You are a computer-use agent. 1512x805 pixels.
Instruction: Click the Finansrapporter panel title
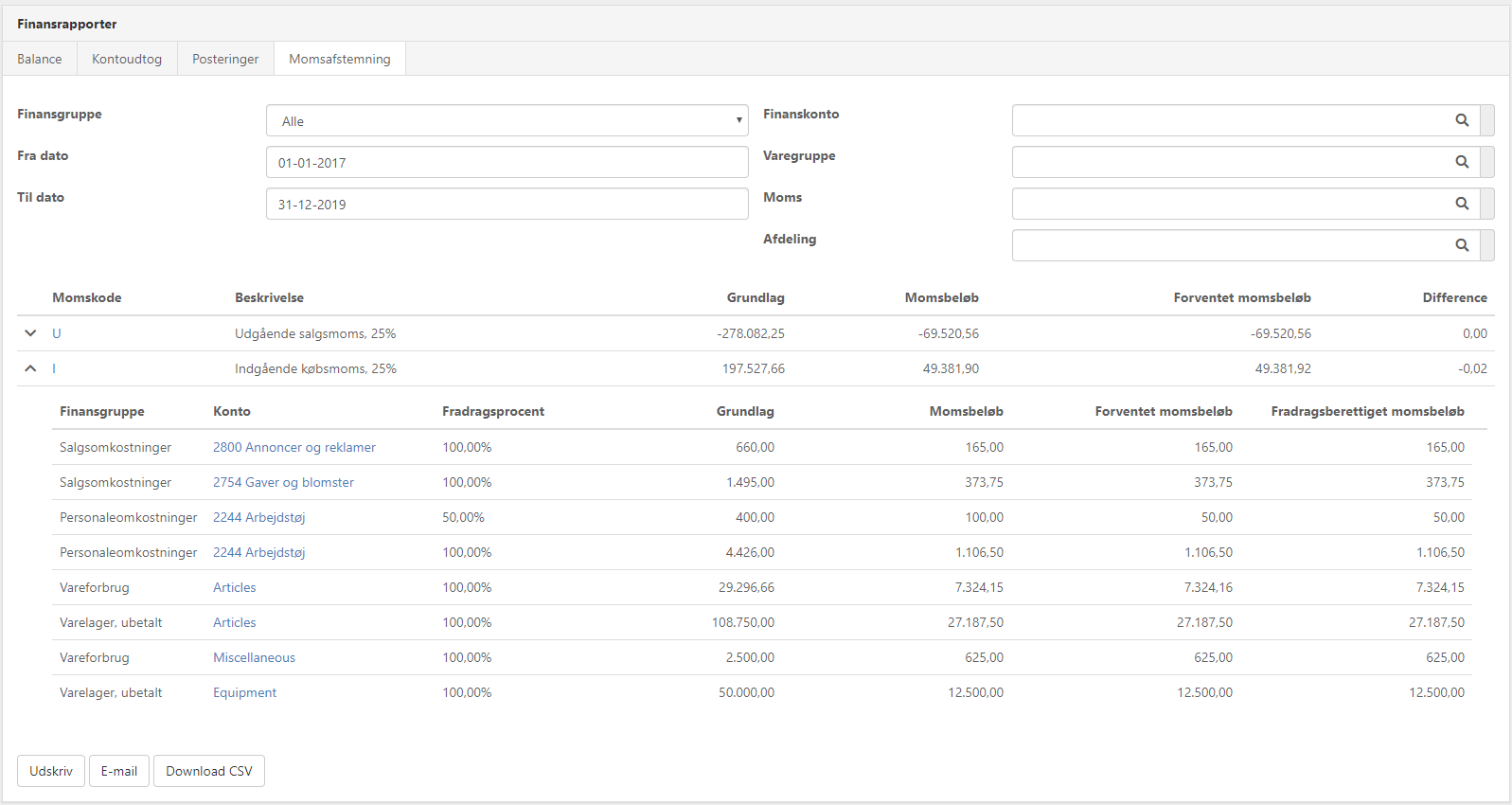pos(67,24)
